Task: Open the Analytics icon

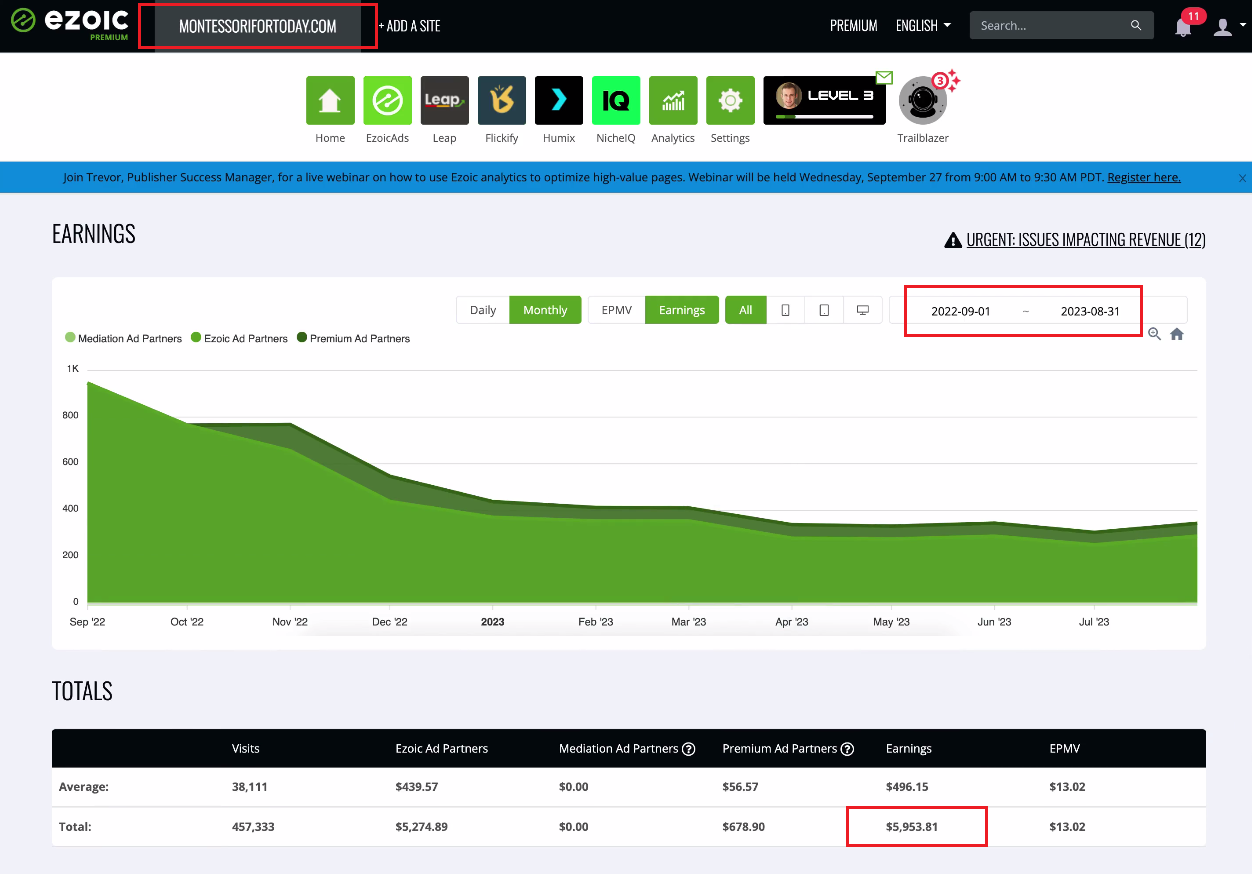Action: click(x=673, y=101)
